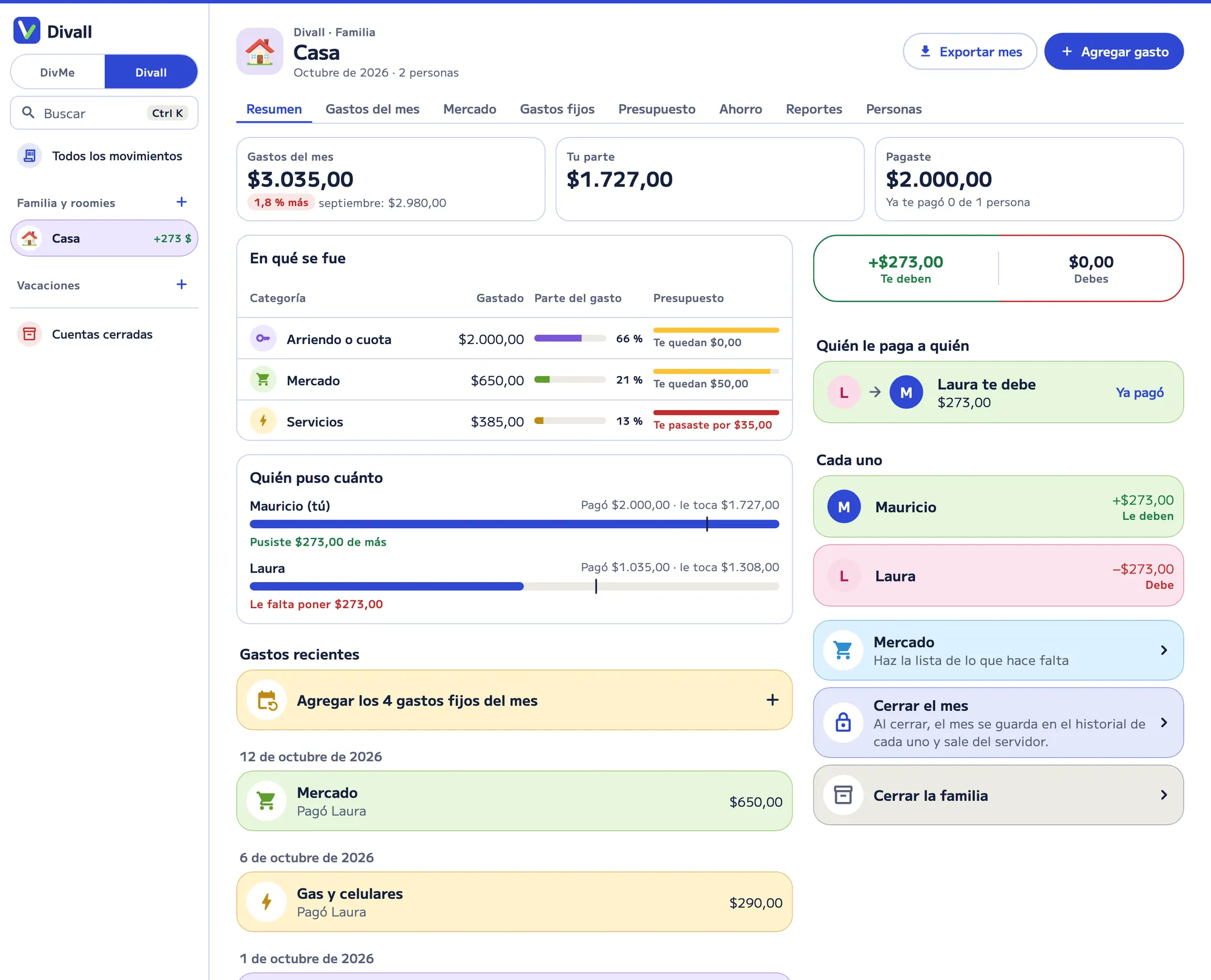Open Cerrar la familia chevron

1164,795
